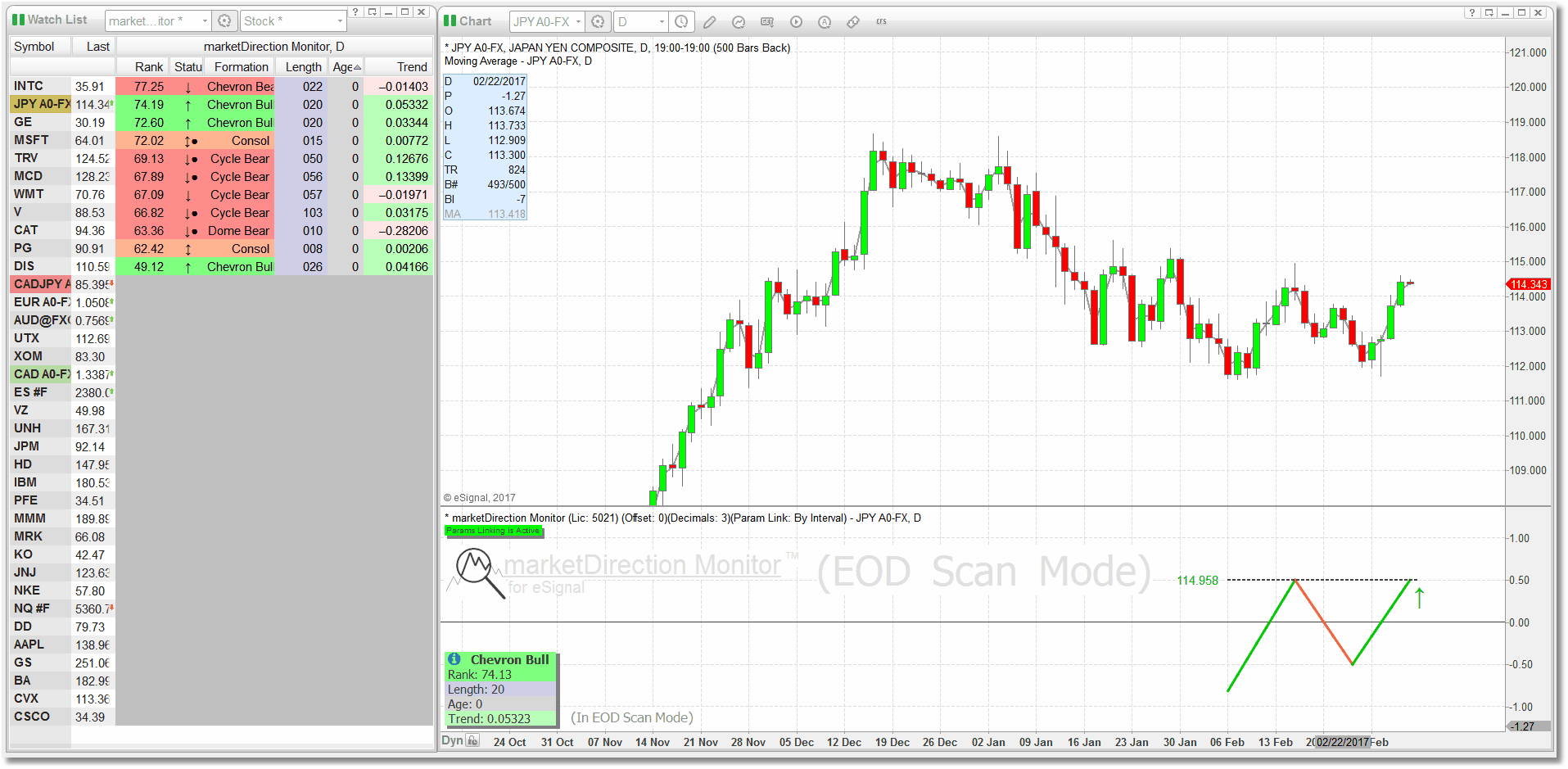
Task: Click the V rank value 66.82
Action: point(149,213)
